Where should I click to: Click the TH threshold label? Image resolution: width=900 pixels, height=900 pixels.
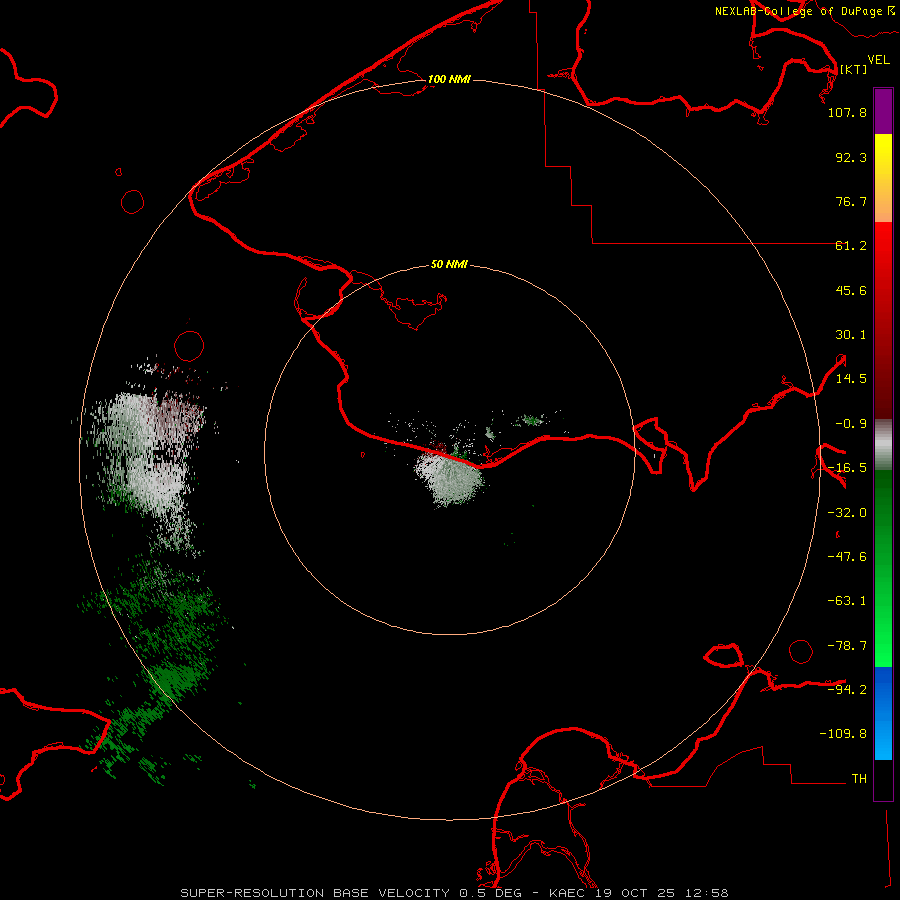pos(859,779)
